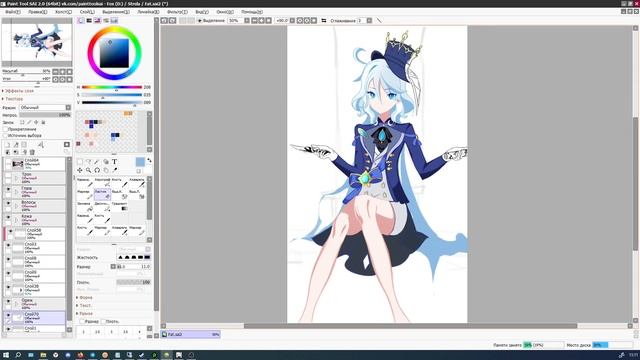Select the Rotate view tool
The image size is (640, 360).
tap(97, 170)
